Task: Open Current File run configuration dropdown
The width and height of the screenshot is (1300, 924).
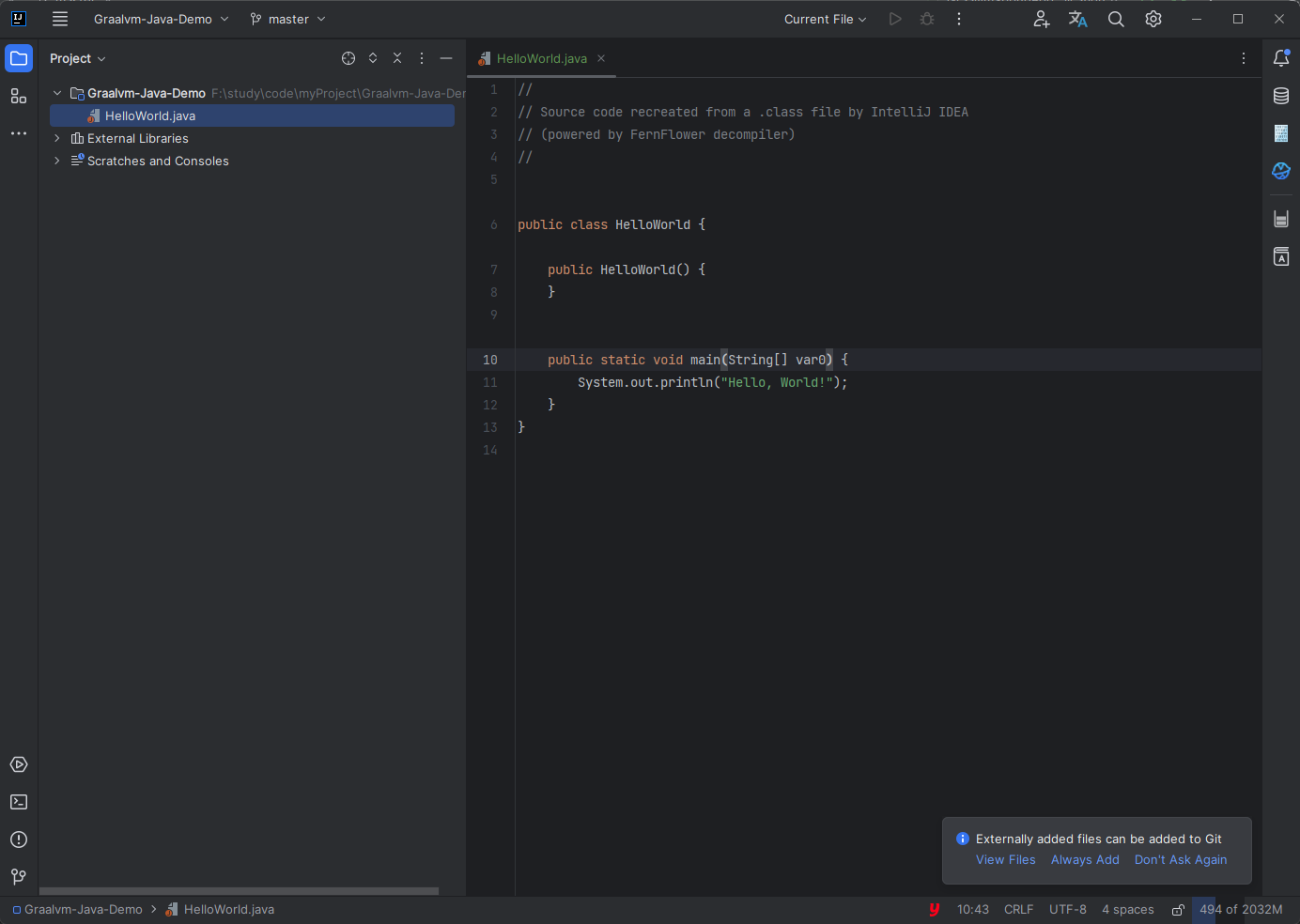Action: (x=825, y=19)
